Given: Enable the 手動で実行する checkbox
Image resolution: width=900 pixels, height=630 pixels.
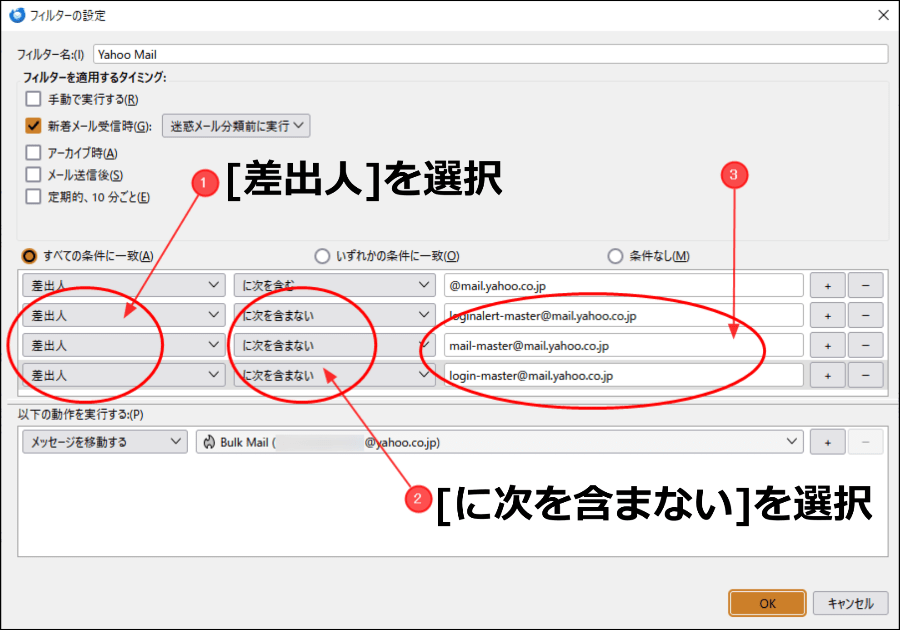Looking at the screenshot, I should [33, 99].
